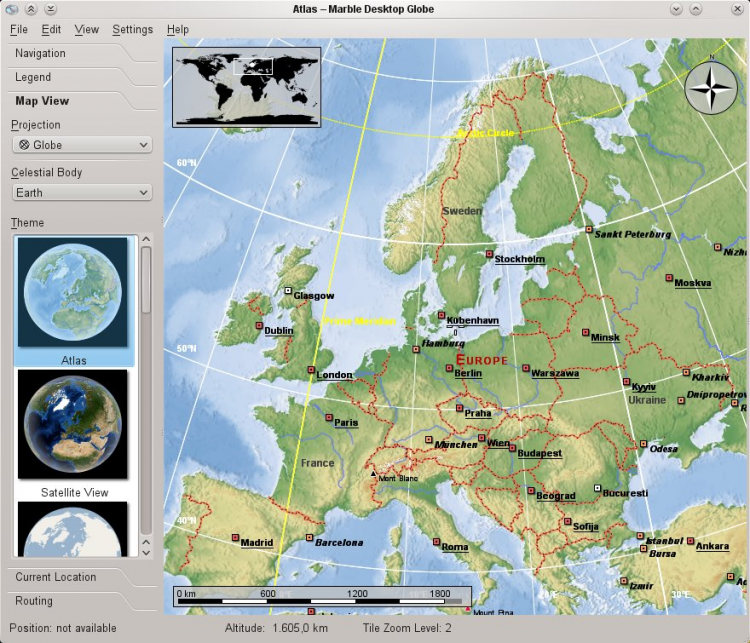Click the Marble globe icon in title bar
The image size is (750, 643).
click(12, 9)
